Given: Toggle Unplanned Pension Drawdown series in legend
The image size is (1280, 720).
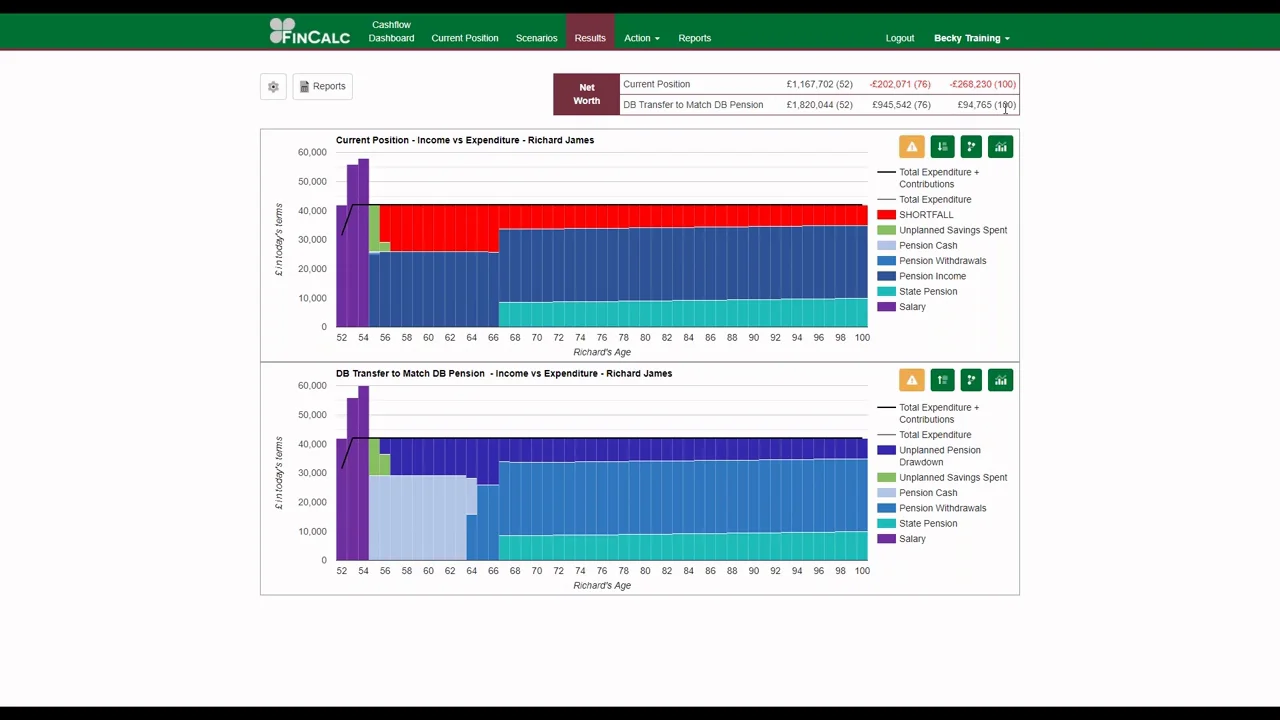Looking at the screenshot, I should point(939,456).
